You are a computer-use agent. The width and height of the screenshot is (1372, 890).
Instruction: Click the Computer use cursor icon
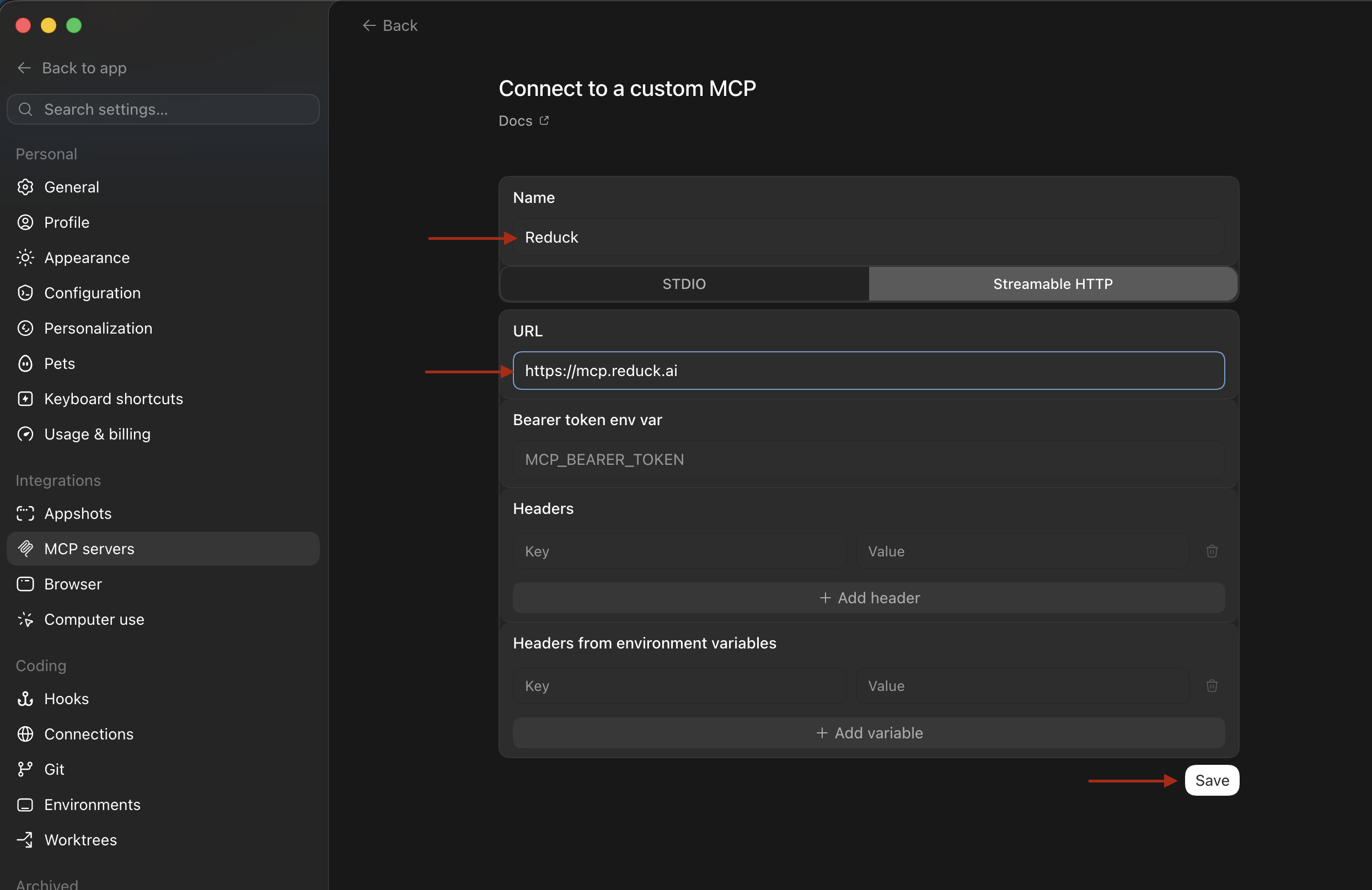coord(25,619)
